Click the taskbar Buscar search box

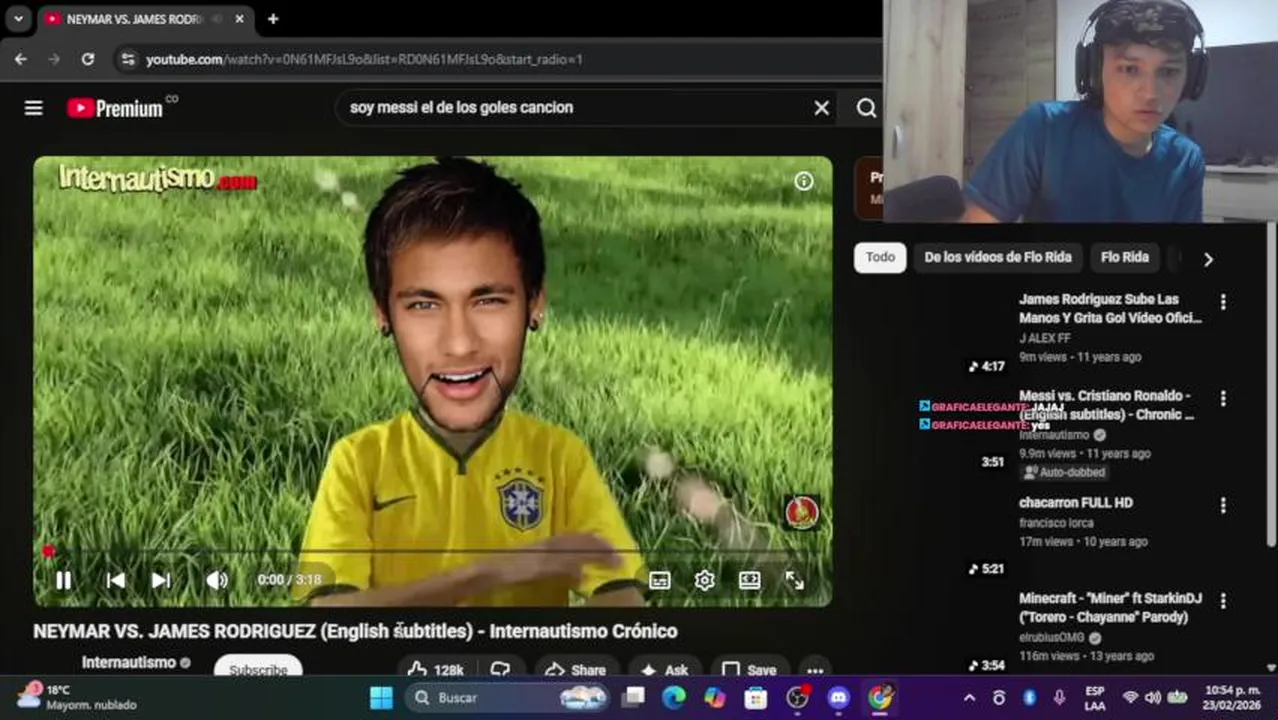[x=509, y=697]
